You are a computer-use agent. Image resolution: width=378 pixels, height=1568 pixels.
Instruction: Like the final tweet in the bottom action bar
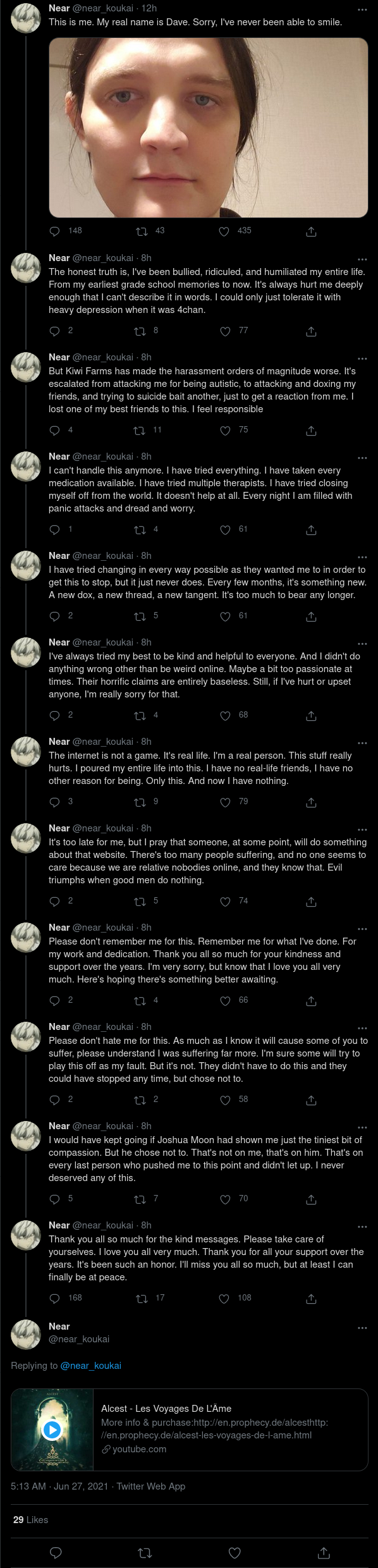pos(235,1552)
